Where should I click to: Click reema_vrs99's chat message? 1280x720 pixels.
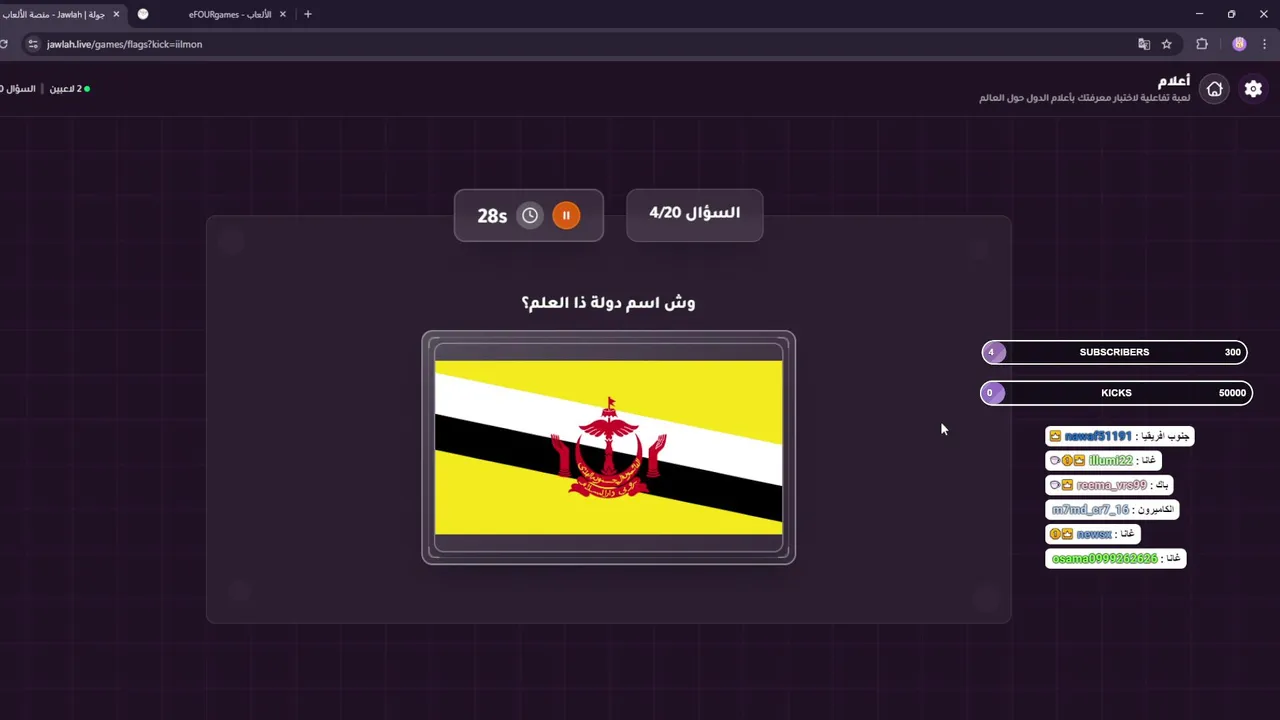pos(1109,485)
